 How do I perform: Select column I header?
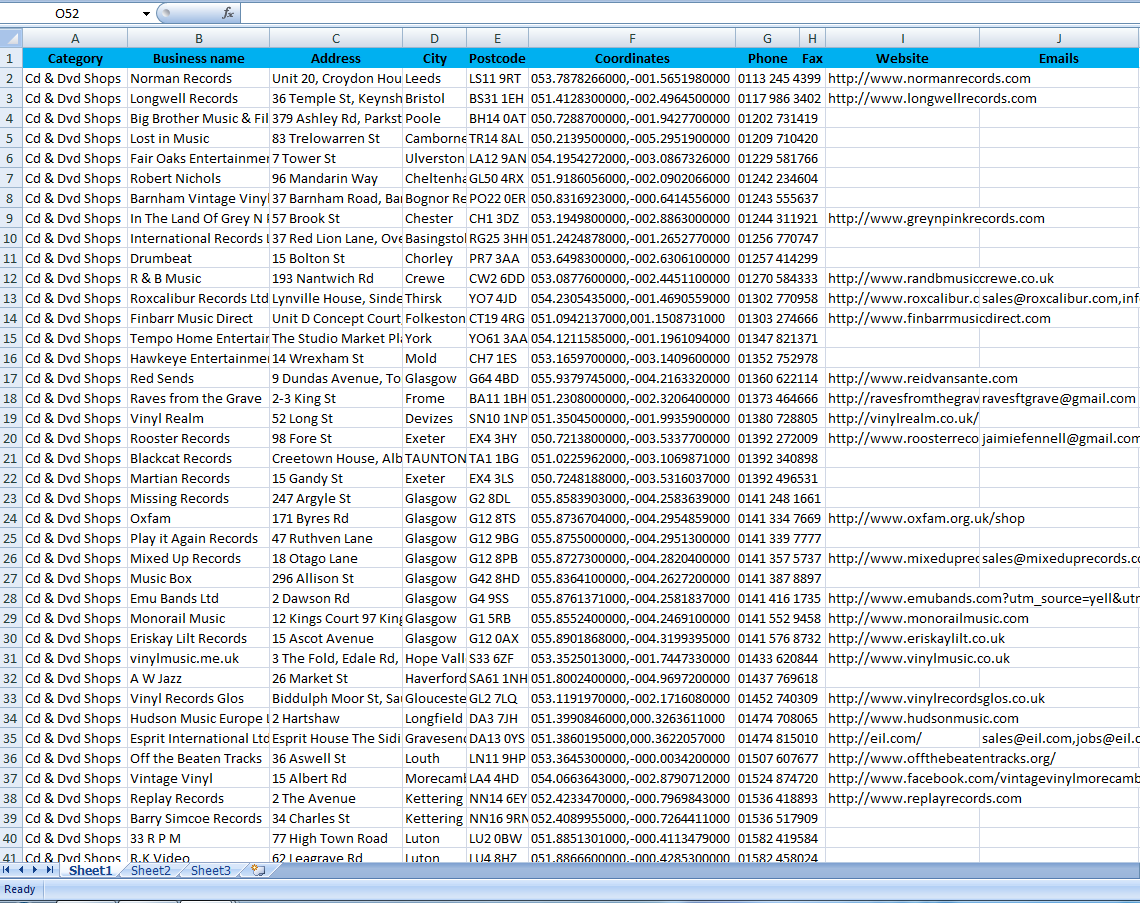pyautogui.click(x=902, y=38)
